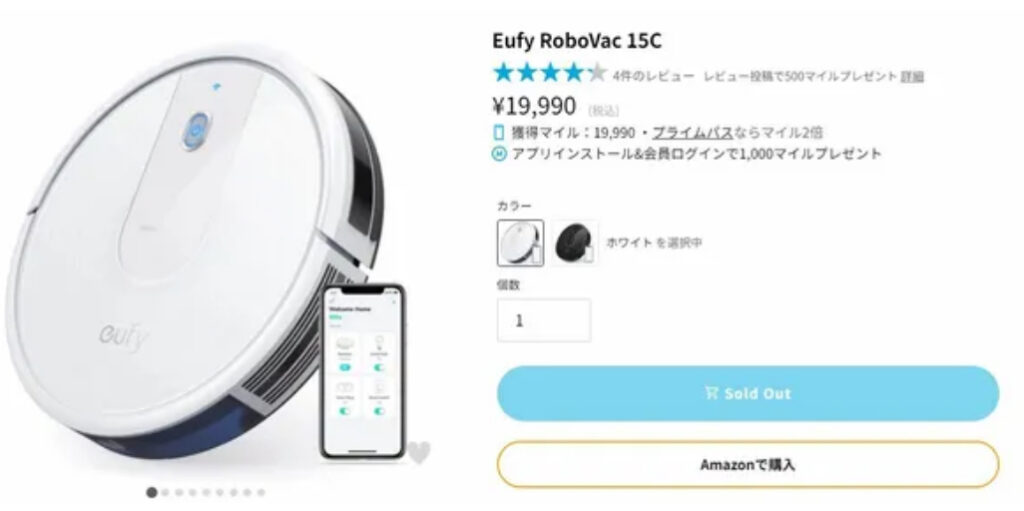
Task: Click the smartphone image beside the RoboVac
Action: point(363,371)
